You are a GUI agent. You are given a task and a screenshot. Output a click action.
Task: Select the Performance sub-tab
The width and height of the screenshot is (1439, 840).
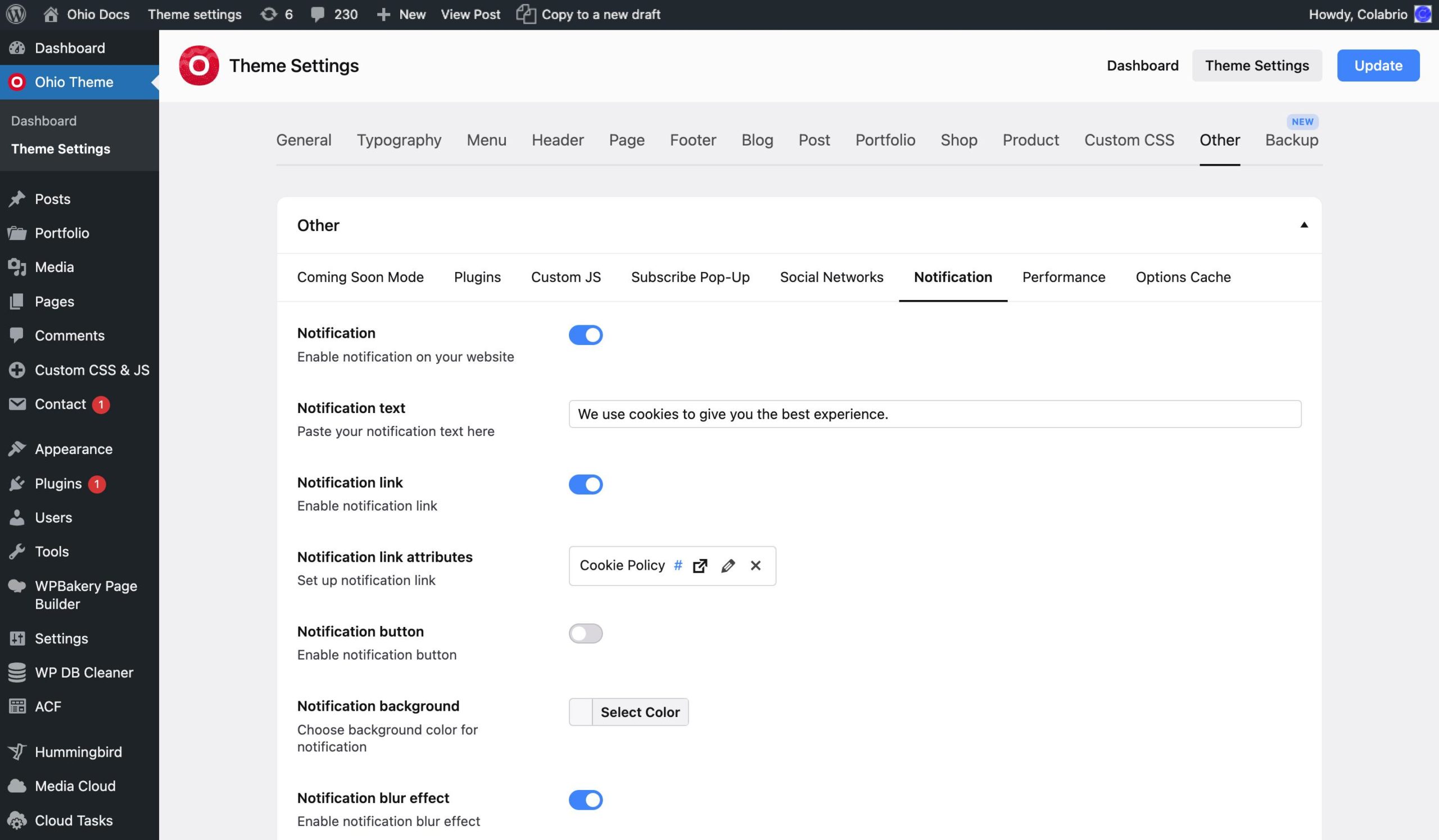[1064, 278]
